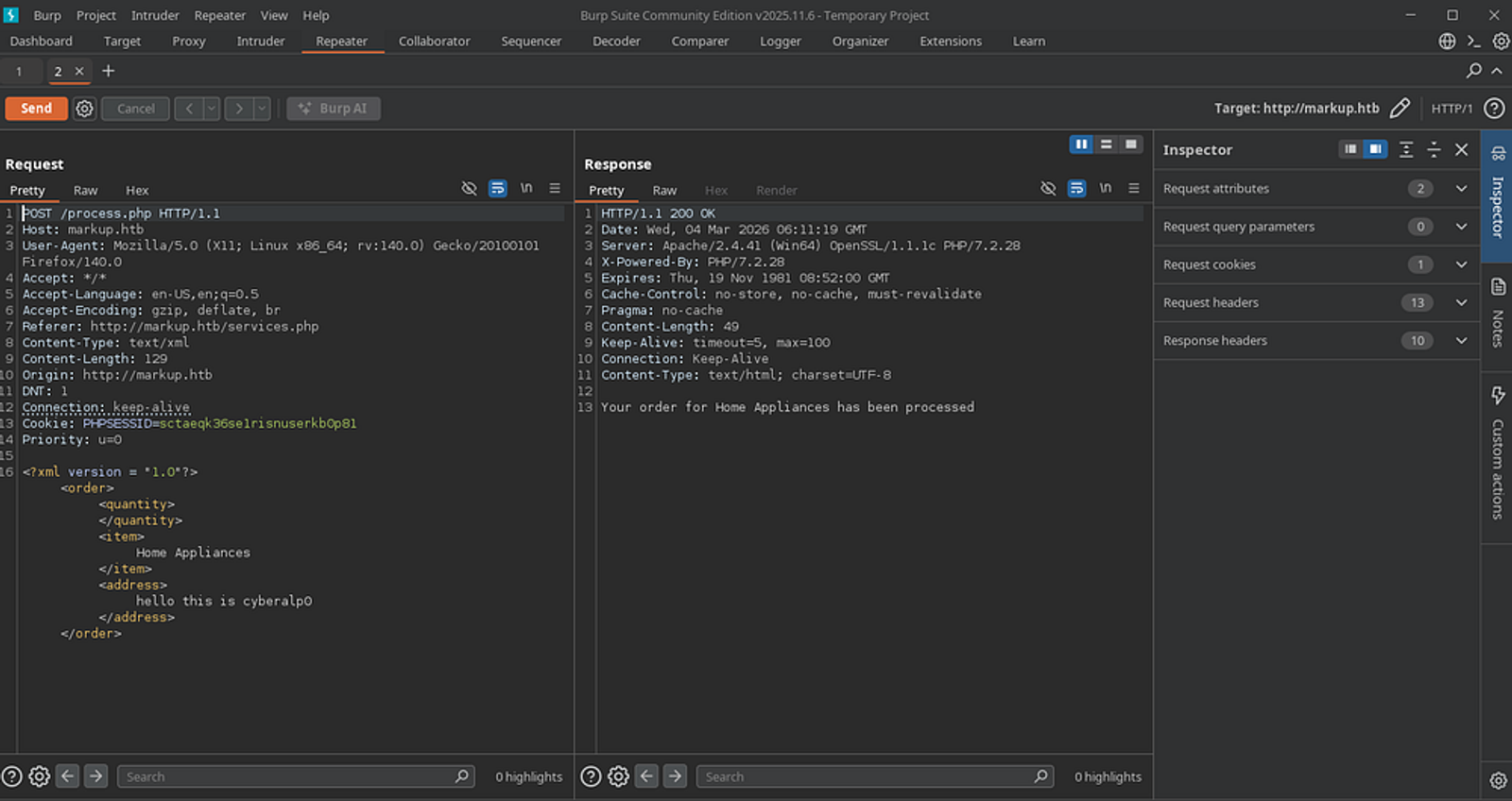The height and width of the screenshot is (801, 1512).
Task: Click the orange Send button
Action: (x=36, y=109)
